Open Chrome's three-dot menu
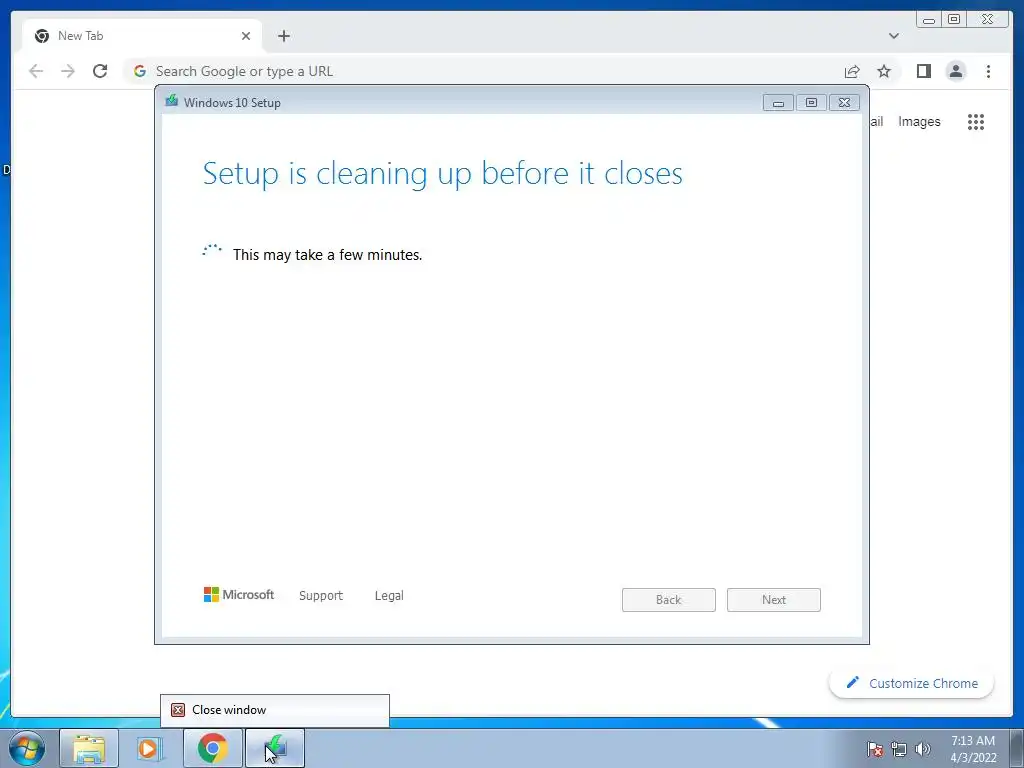 pos(988,71)
